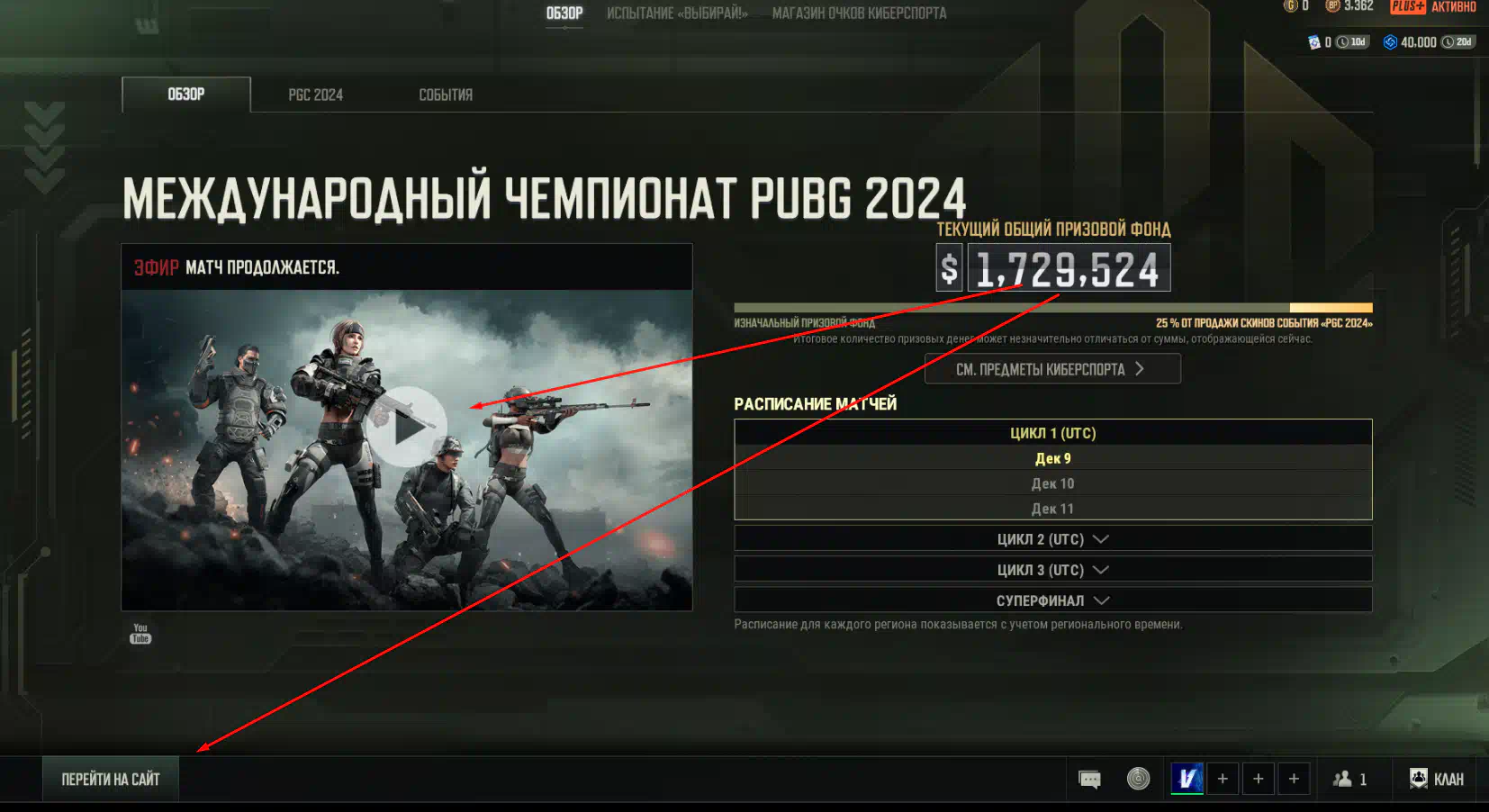Image resolution: width=1489 pixels, height=812 pixels.
Task: Click the coupon ticket icon beside 10d timer
Action: coord(1314,42)
